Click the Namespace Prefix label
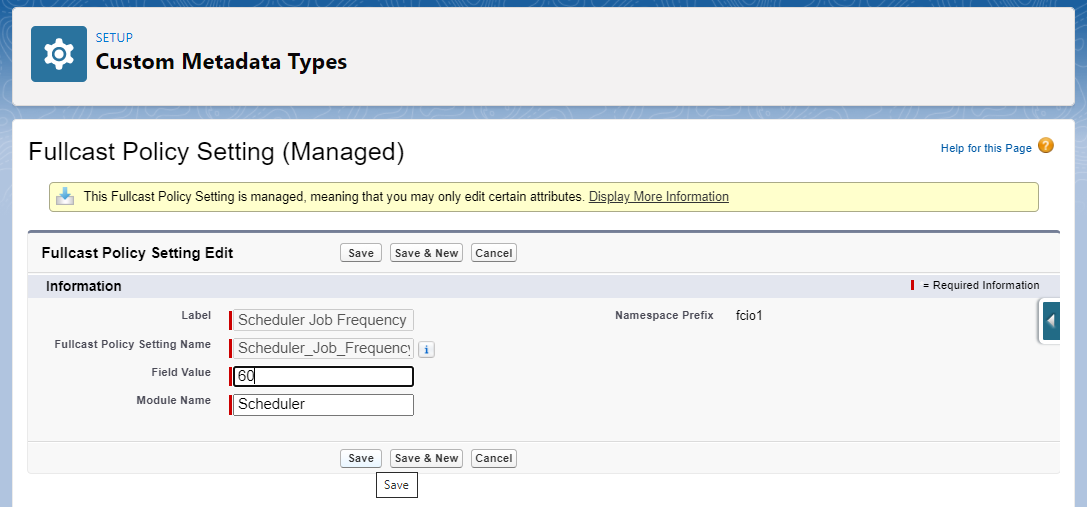The image size is (1087, 507). click(x=664, y=316)
